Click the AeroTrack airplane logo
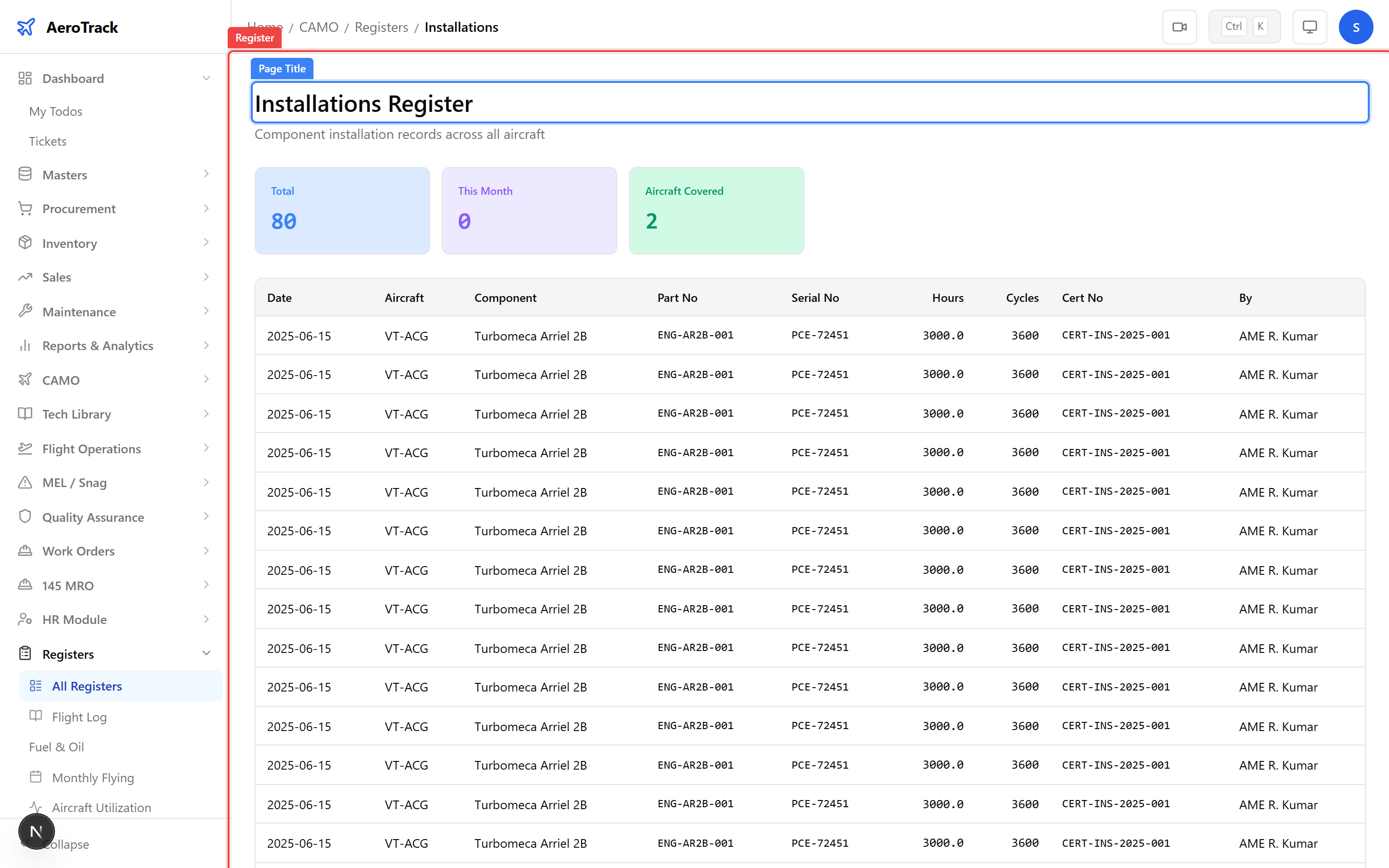Viewport: 1389px width, 868px height. [x=27, y=27]
